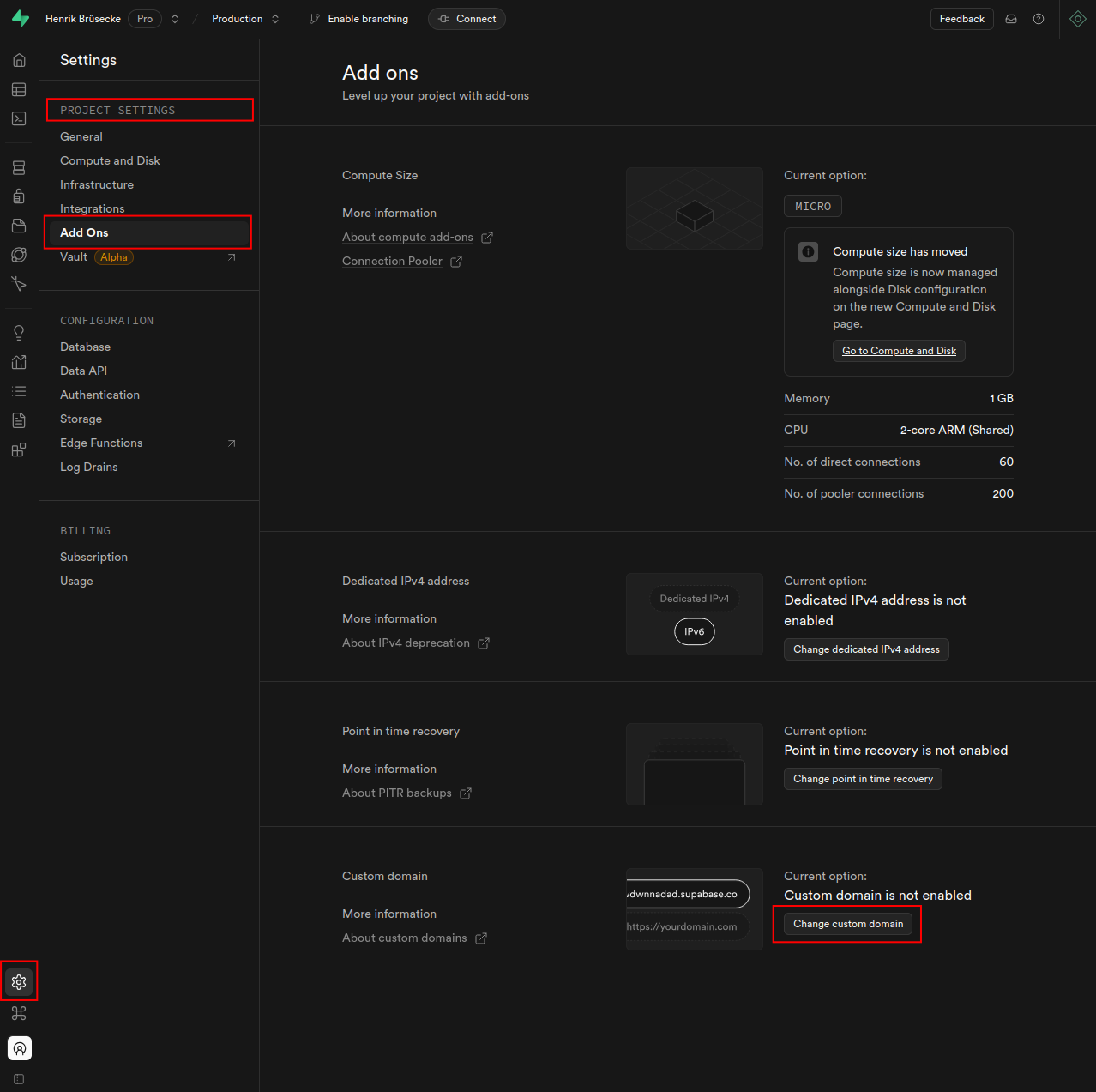Select Authentication under Configuration
The image size is (1096, 1092).
coord(99,395)
